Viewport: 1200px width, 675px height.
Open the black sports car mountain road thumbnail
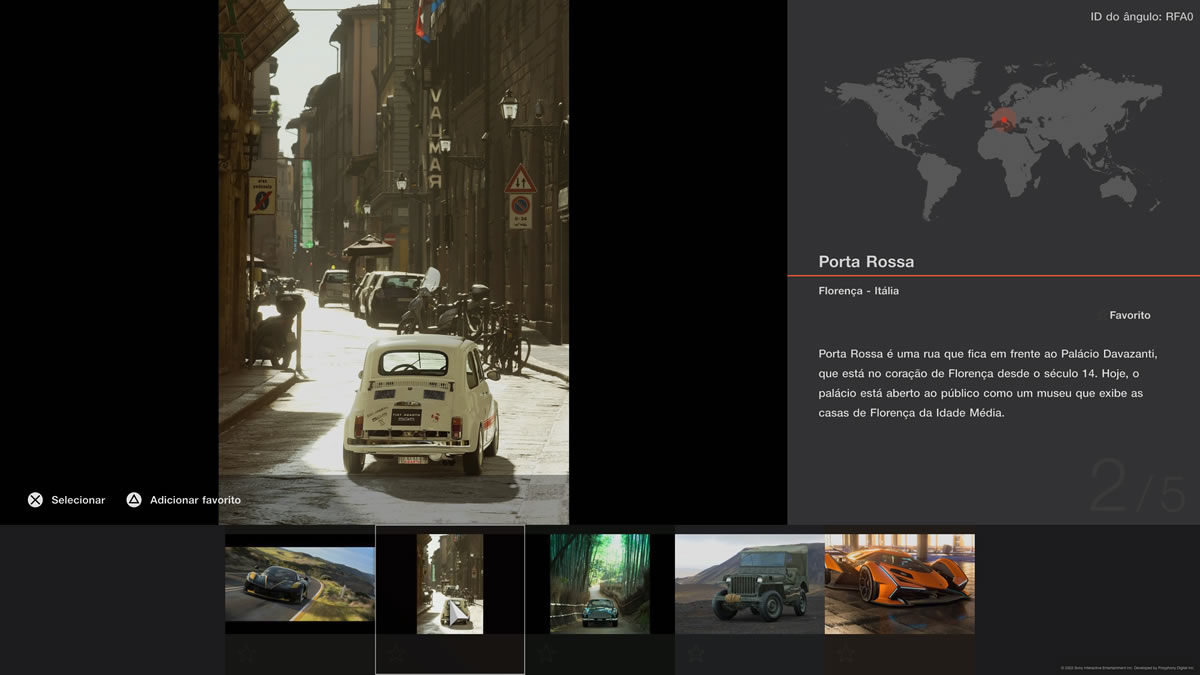tap(300, 584)
